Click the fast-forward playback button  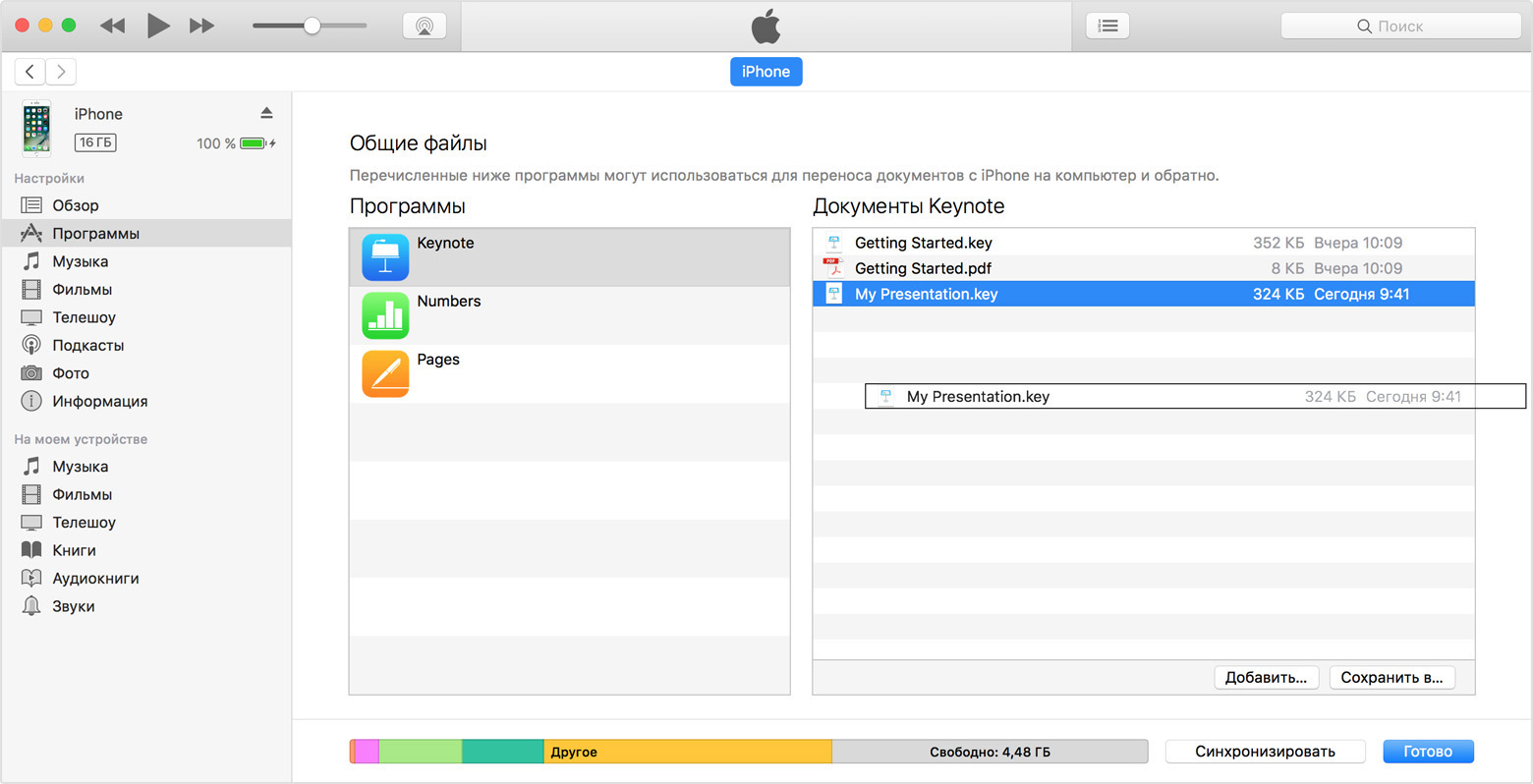202,26
